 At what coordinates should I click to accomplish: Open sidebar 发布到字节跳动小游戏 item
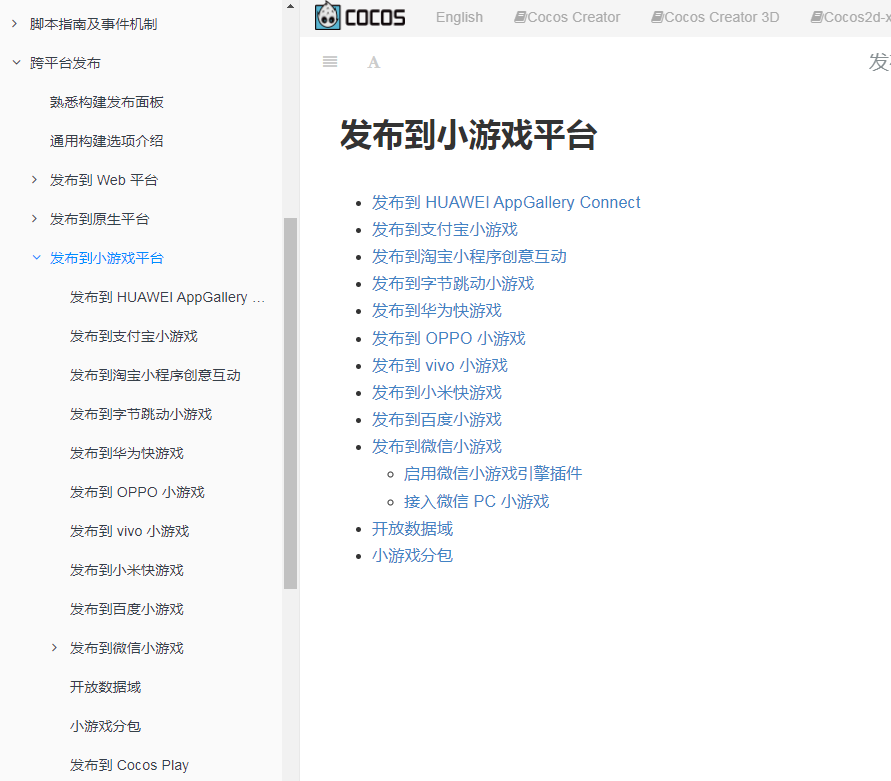(x=141, y=414)
